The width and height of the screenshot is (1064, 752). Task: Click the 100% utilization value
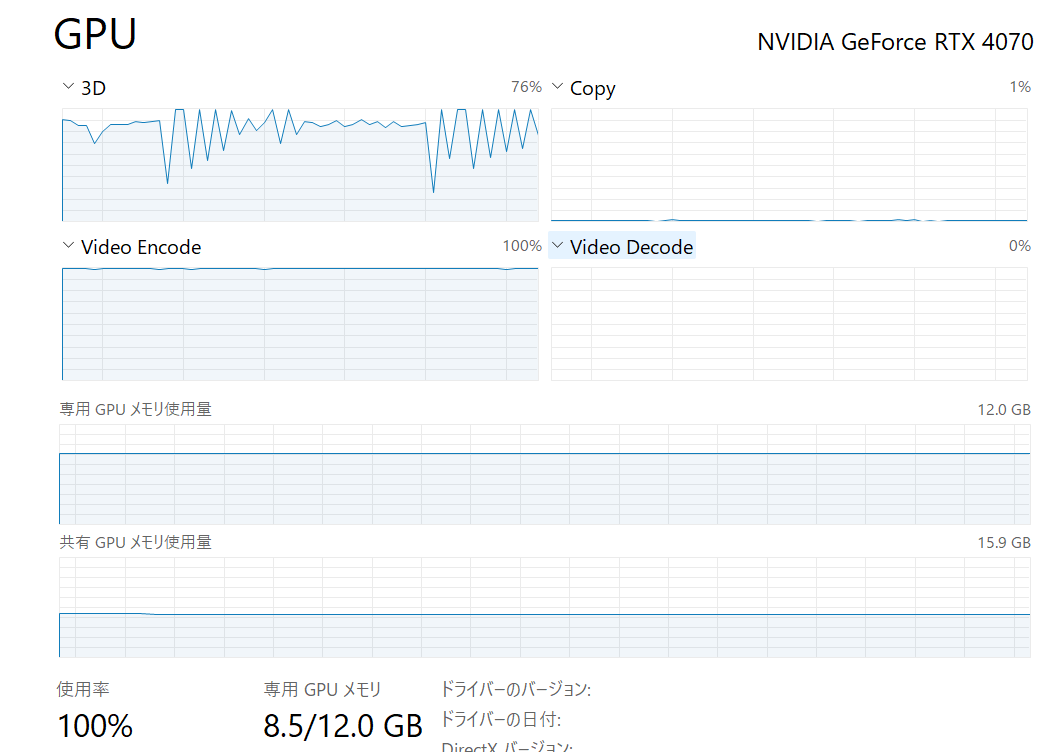click(95, 726)
